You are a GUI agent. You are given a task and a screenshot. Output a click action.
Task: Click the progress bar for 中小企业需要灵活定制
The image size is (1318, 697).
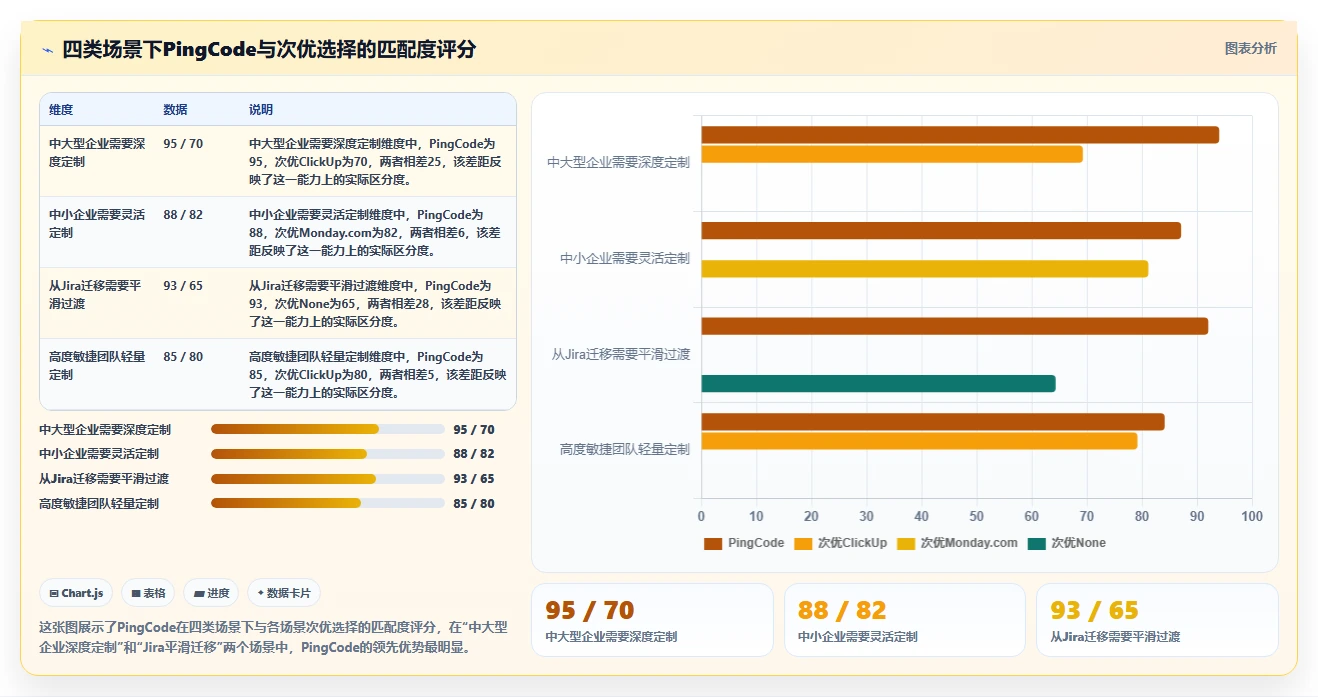coord(328,454)
